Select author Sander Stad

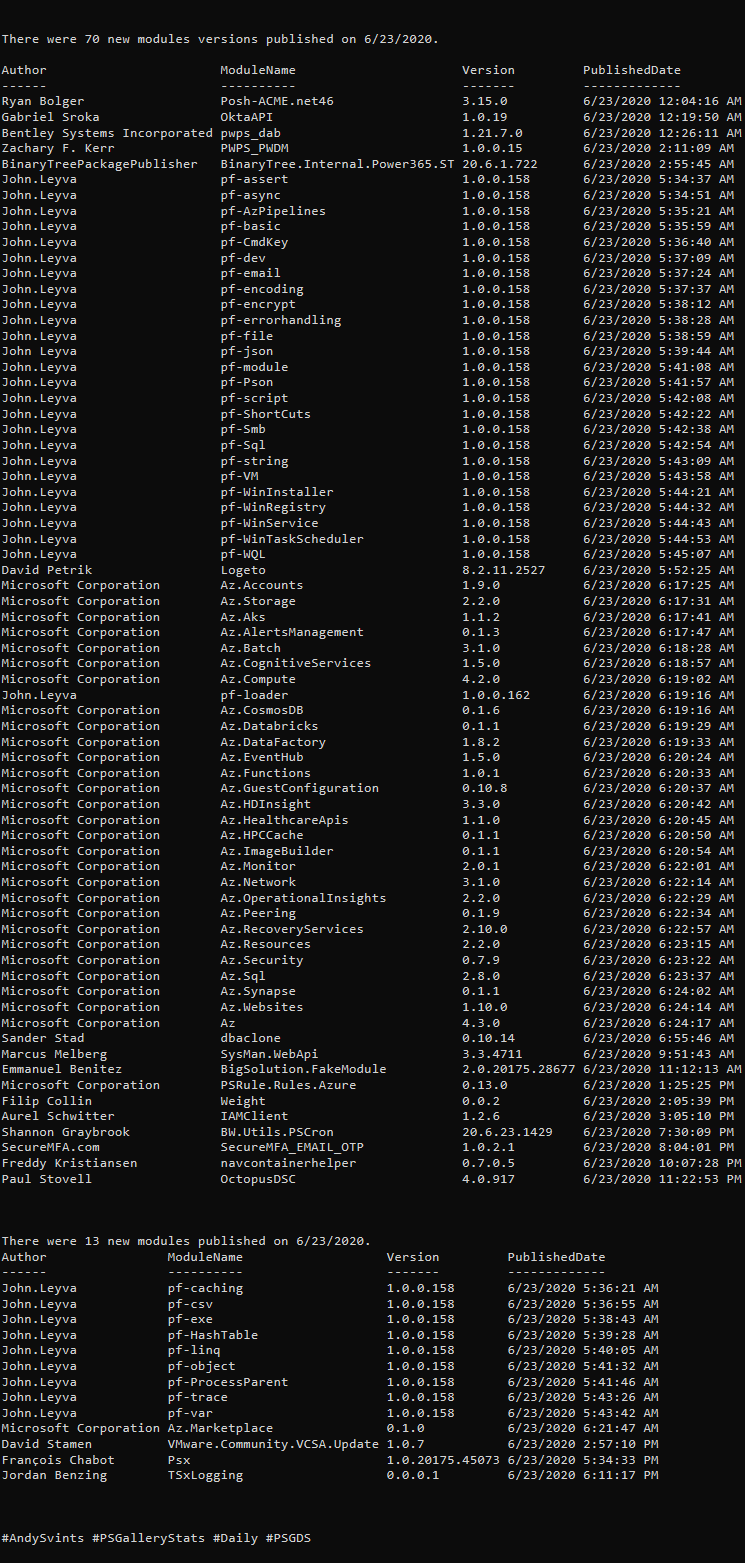coord(43,1038)
